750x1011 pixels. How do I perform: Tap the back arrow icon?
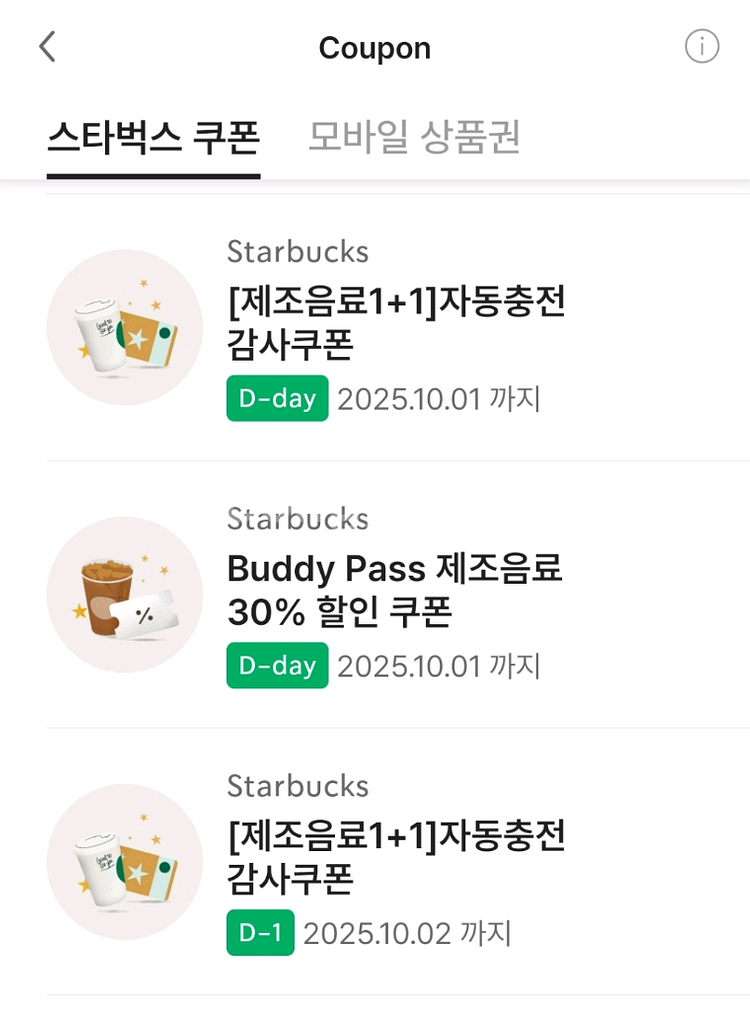click(47, 47)
